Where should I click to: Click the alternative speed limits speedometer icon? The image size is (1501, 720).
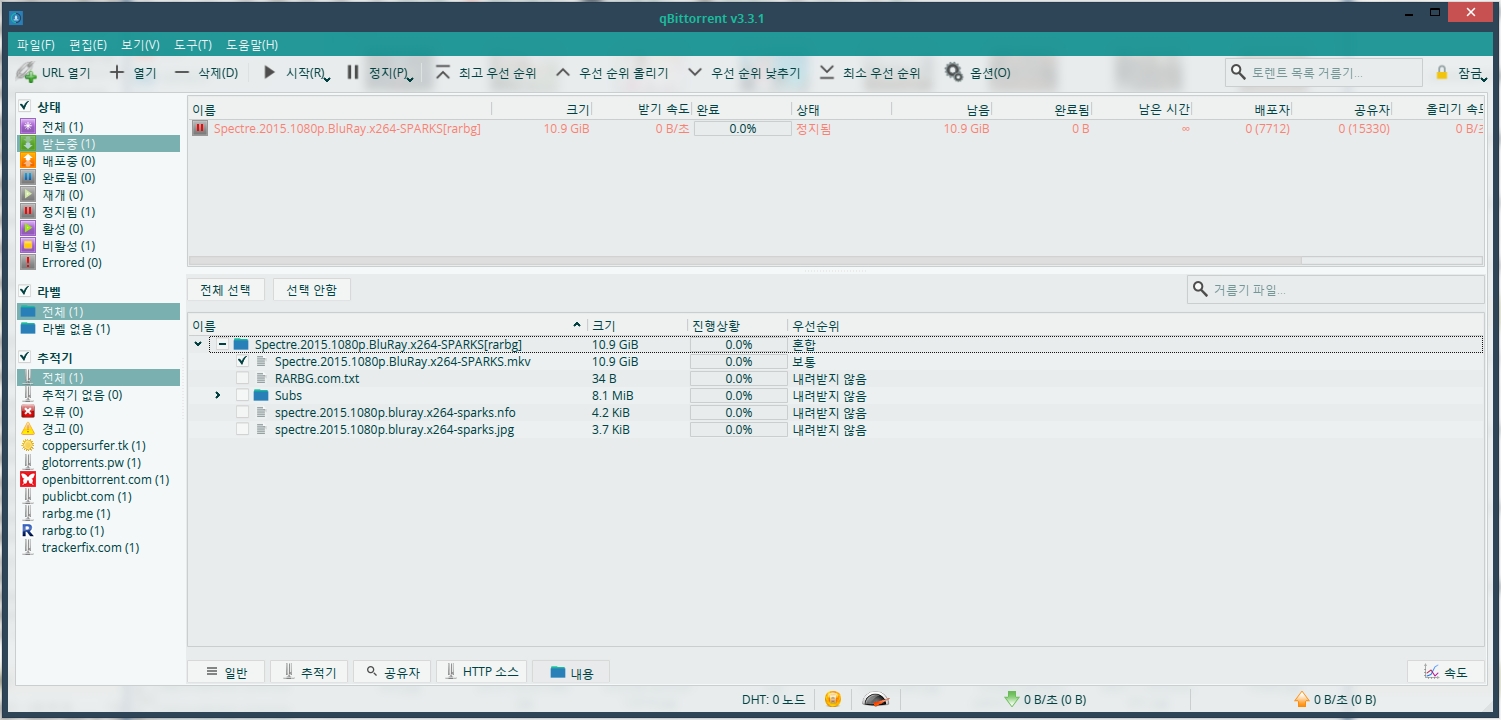pos(875,699)
